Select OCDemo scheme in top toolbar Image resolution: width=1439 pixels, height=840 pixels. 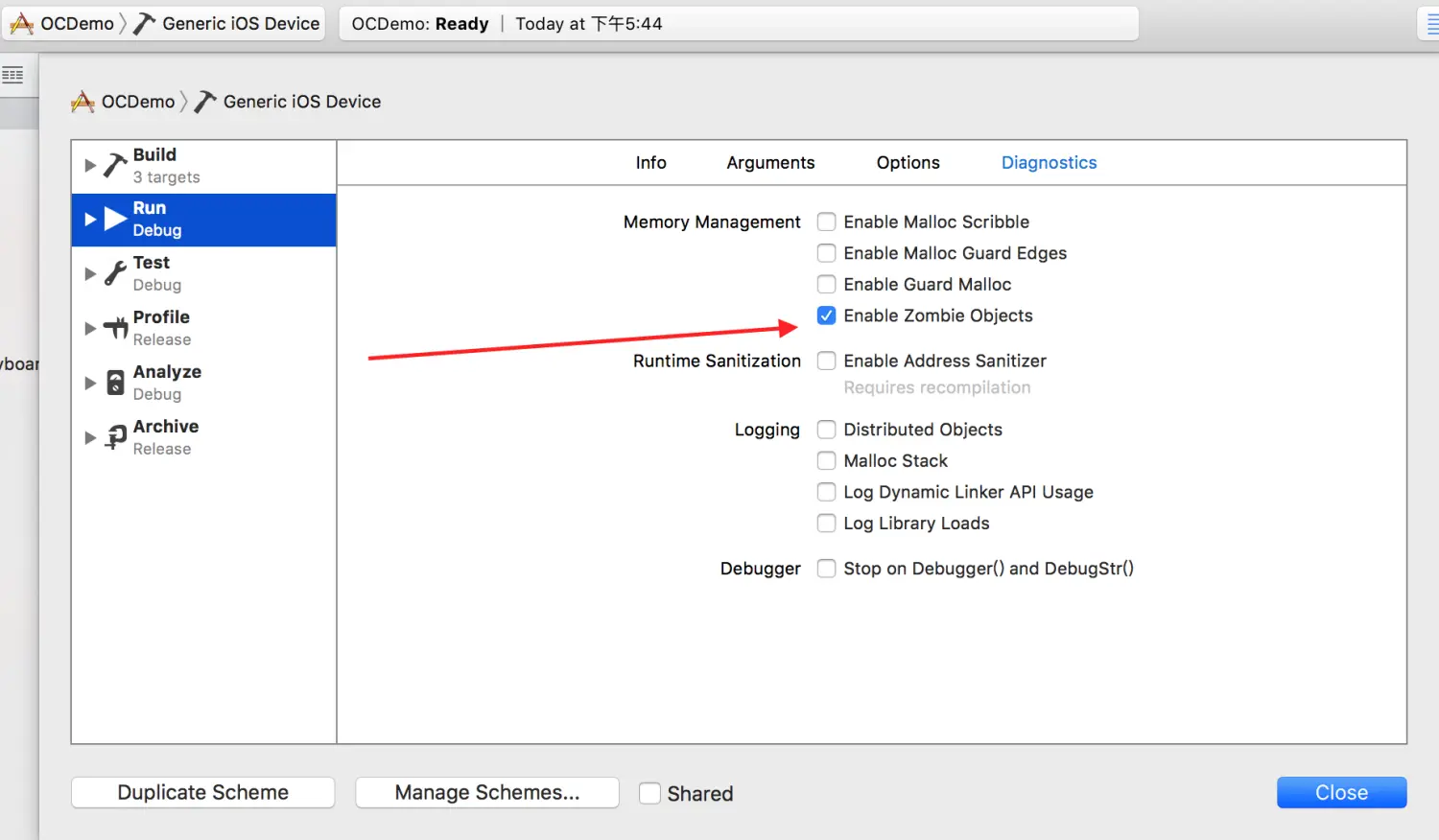(x=62, y=24)
